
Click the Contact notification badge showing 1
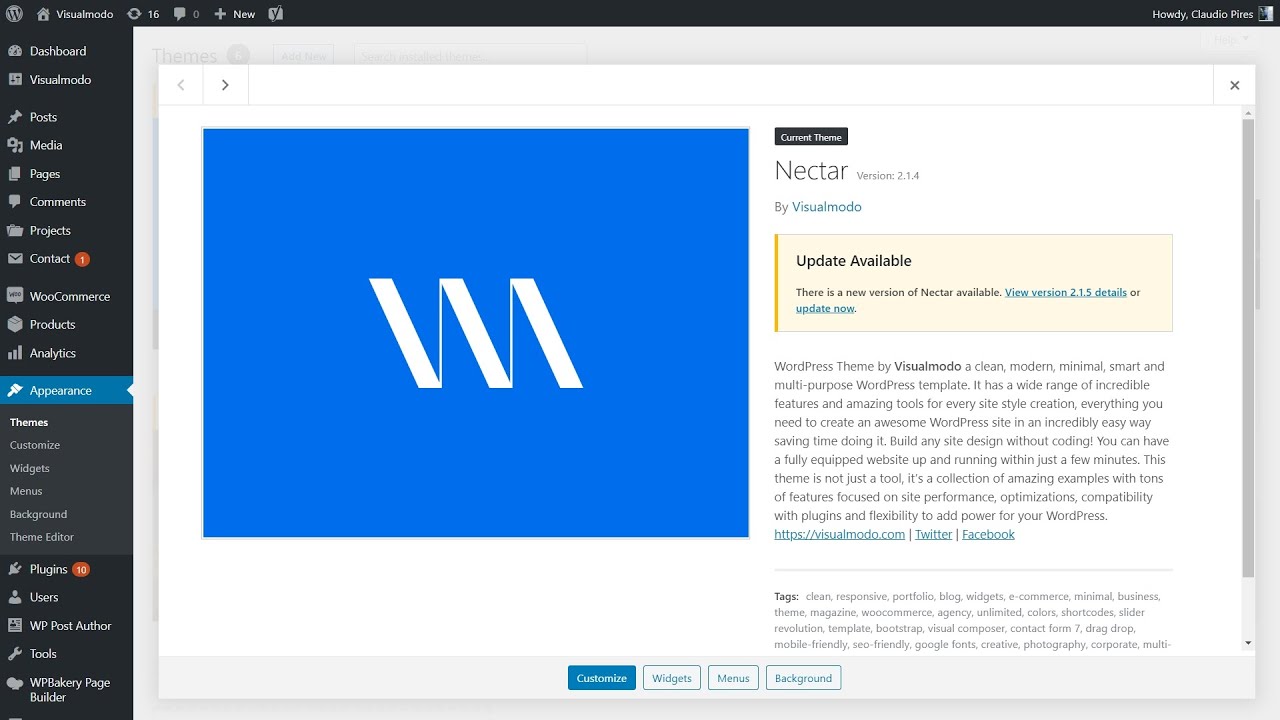click(82, 259)
